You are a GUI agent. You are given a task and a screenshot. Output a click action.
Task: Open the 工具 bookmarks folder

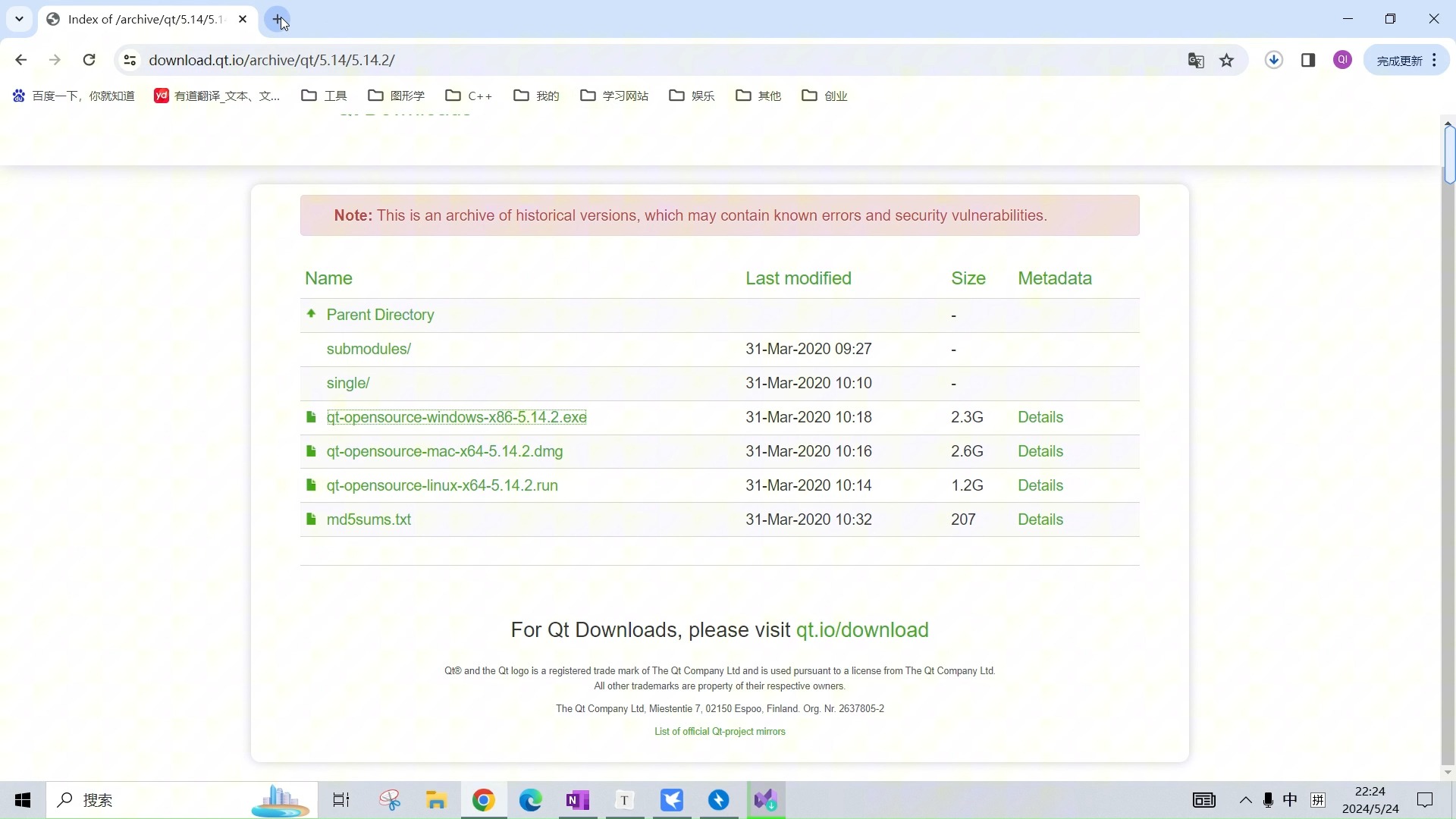click(324, 96)
